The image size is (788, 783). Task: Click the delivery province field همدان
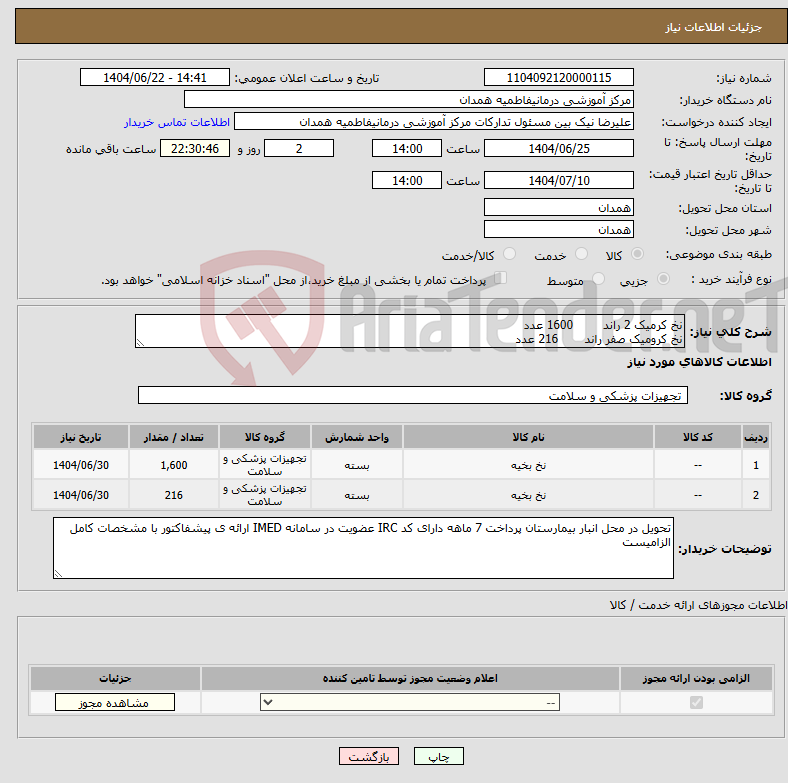pyautogui.click(x=558, y=207)
